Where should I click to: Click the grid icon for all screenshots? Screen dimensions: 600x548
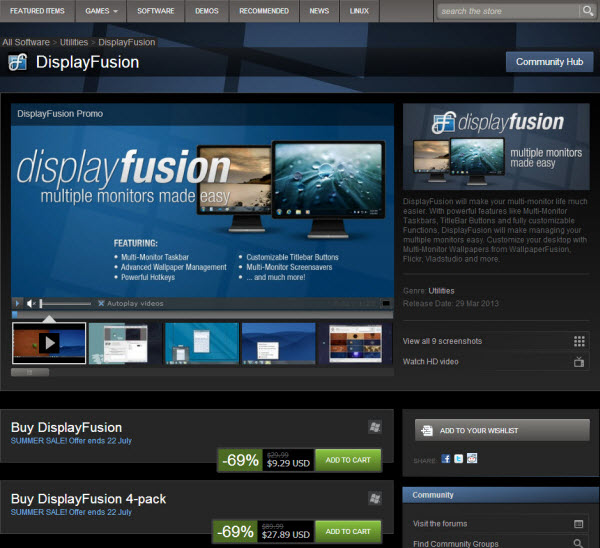pyautogui.click(x=579, y=341)
